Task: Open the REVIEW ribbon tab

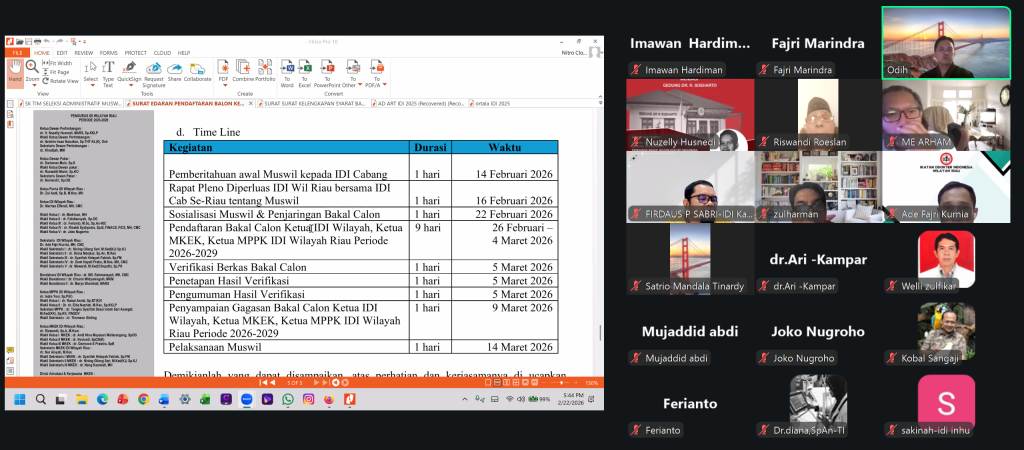Action: [x=84, y=52]
